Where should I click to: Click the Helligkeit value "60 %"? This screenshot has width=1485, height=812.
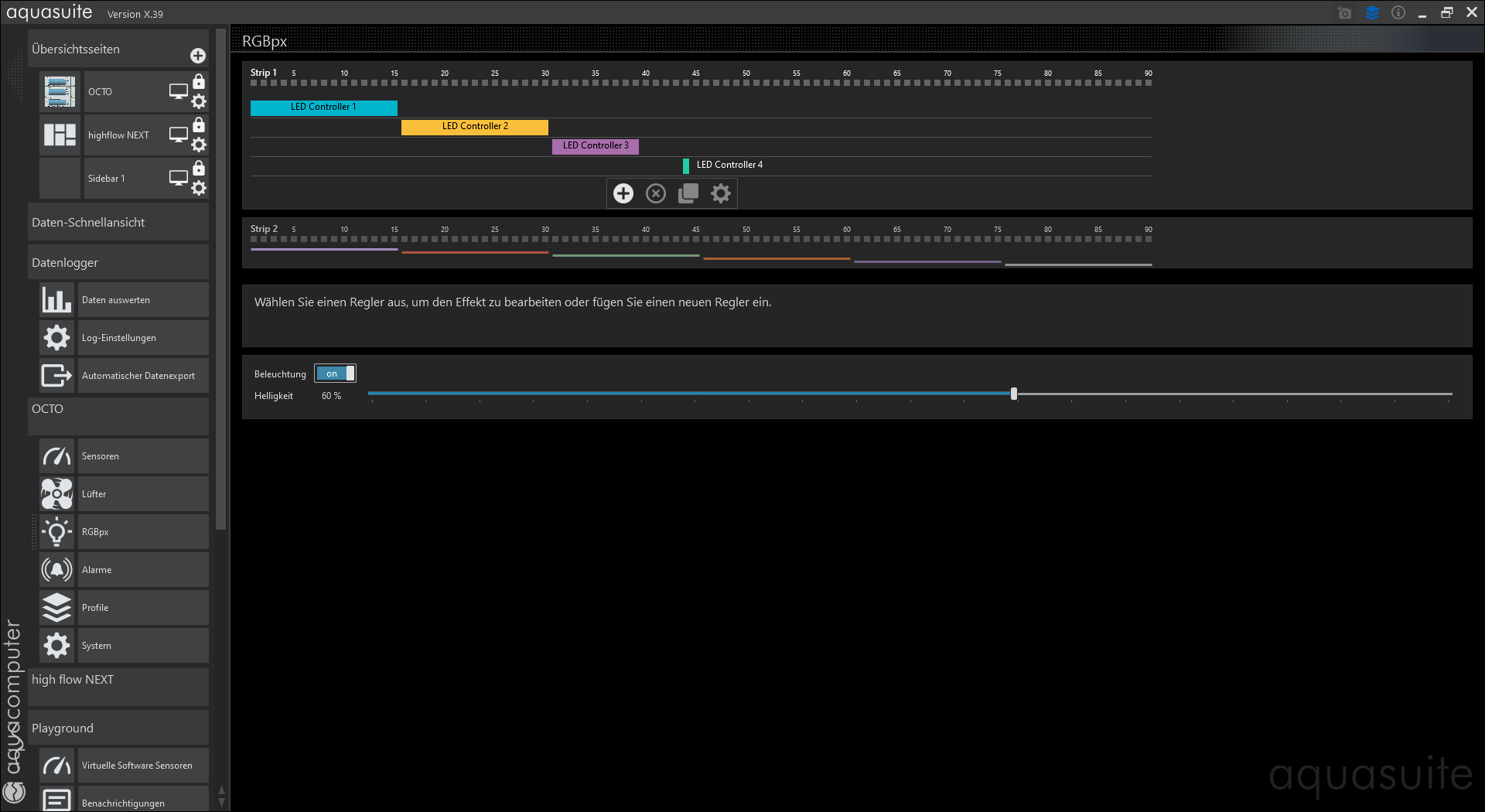331,396
